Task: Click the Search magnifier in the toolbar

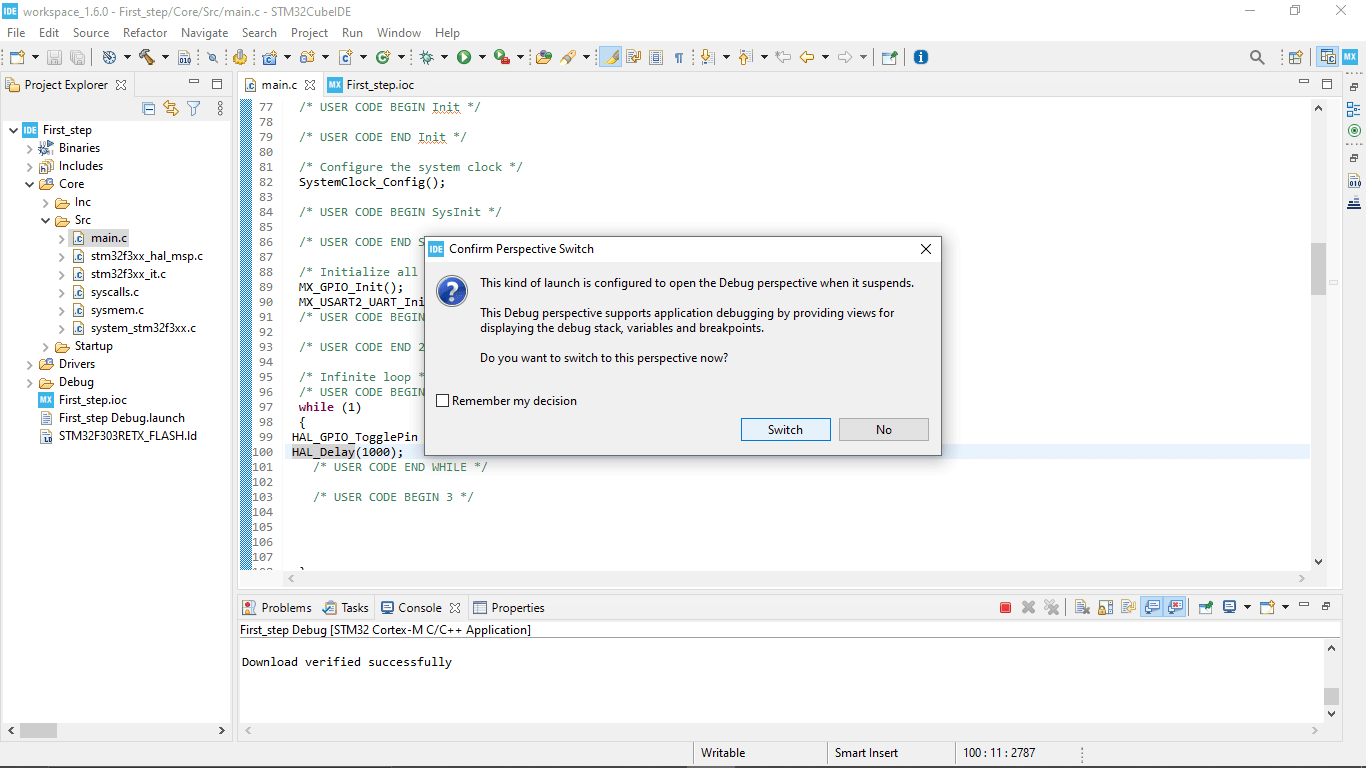Action: [1257, 57]
